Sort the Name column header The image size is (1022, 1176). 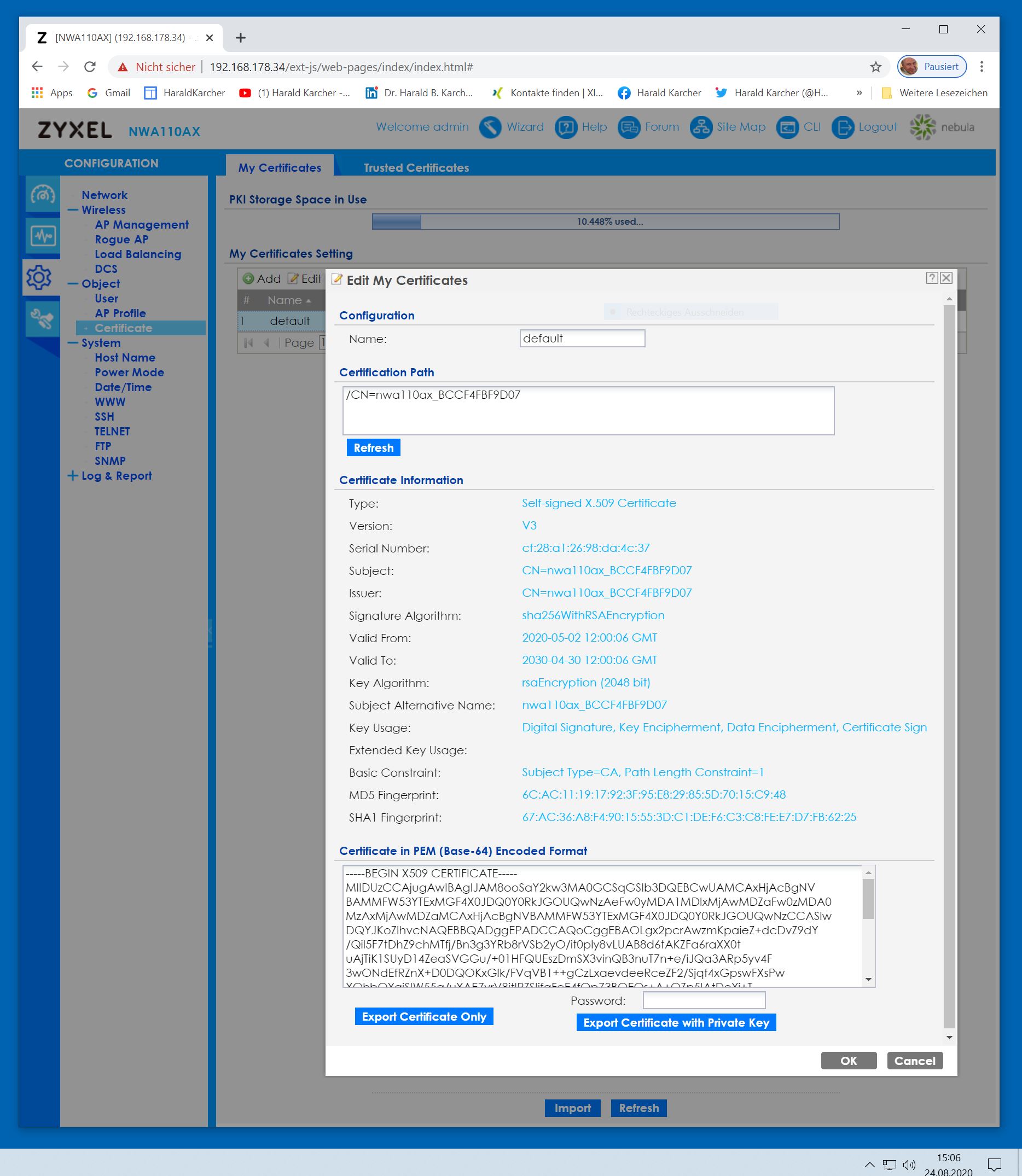(289, 300)
